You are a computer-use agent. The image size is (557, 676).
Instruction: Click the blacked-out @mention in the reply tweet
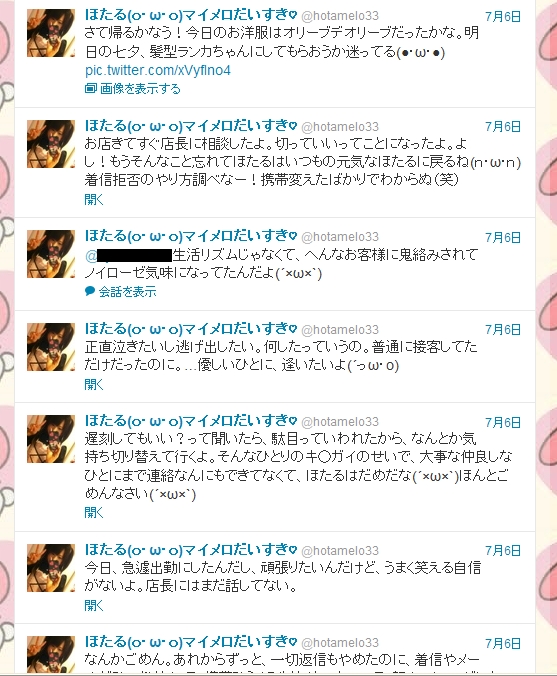[129, 255]
